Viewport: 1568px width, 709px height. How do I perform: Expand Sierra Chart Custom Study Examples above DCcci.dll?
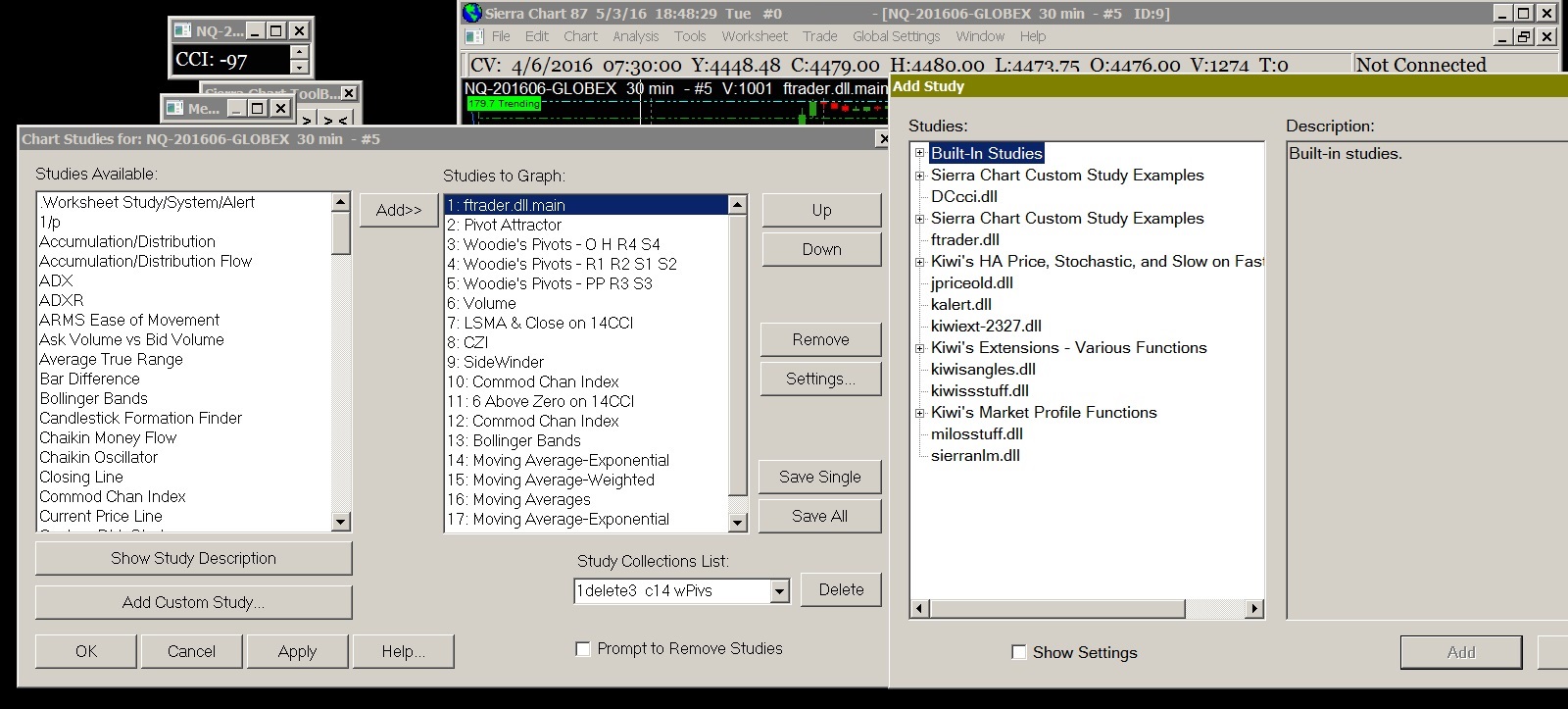920,175
